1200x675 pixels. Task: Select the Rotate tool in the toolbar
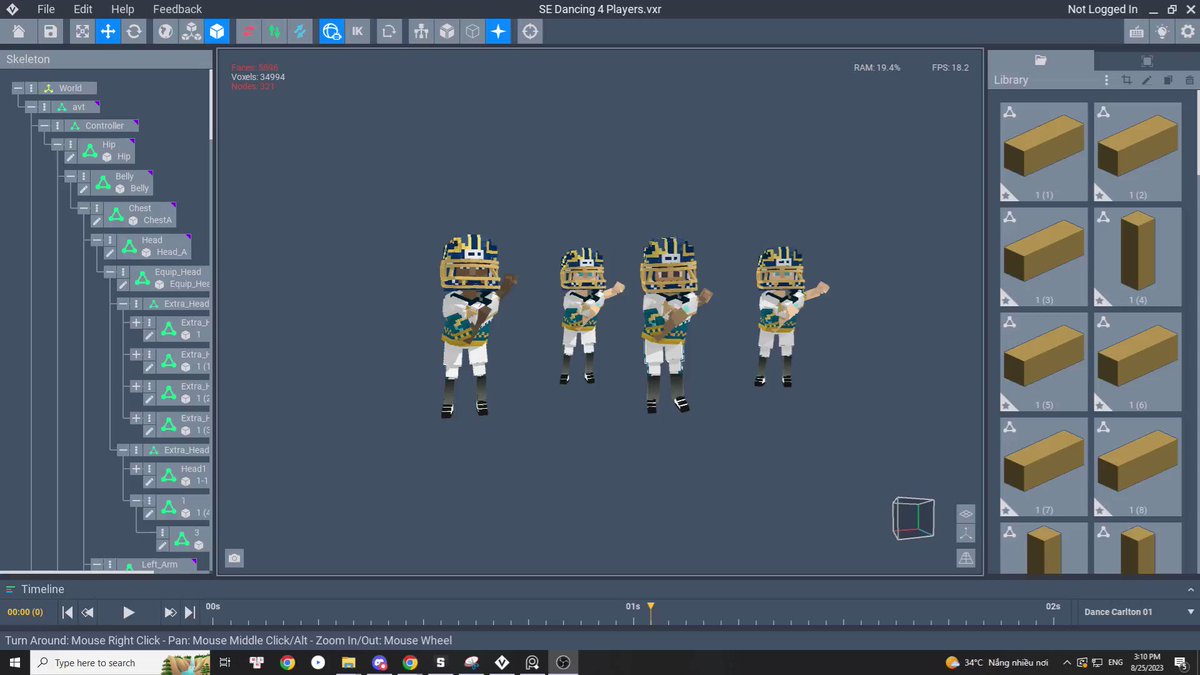click(x=134, y=31)
